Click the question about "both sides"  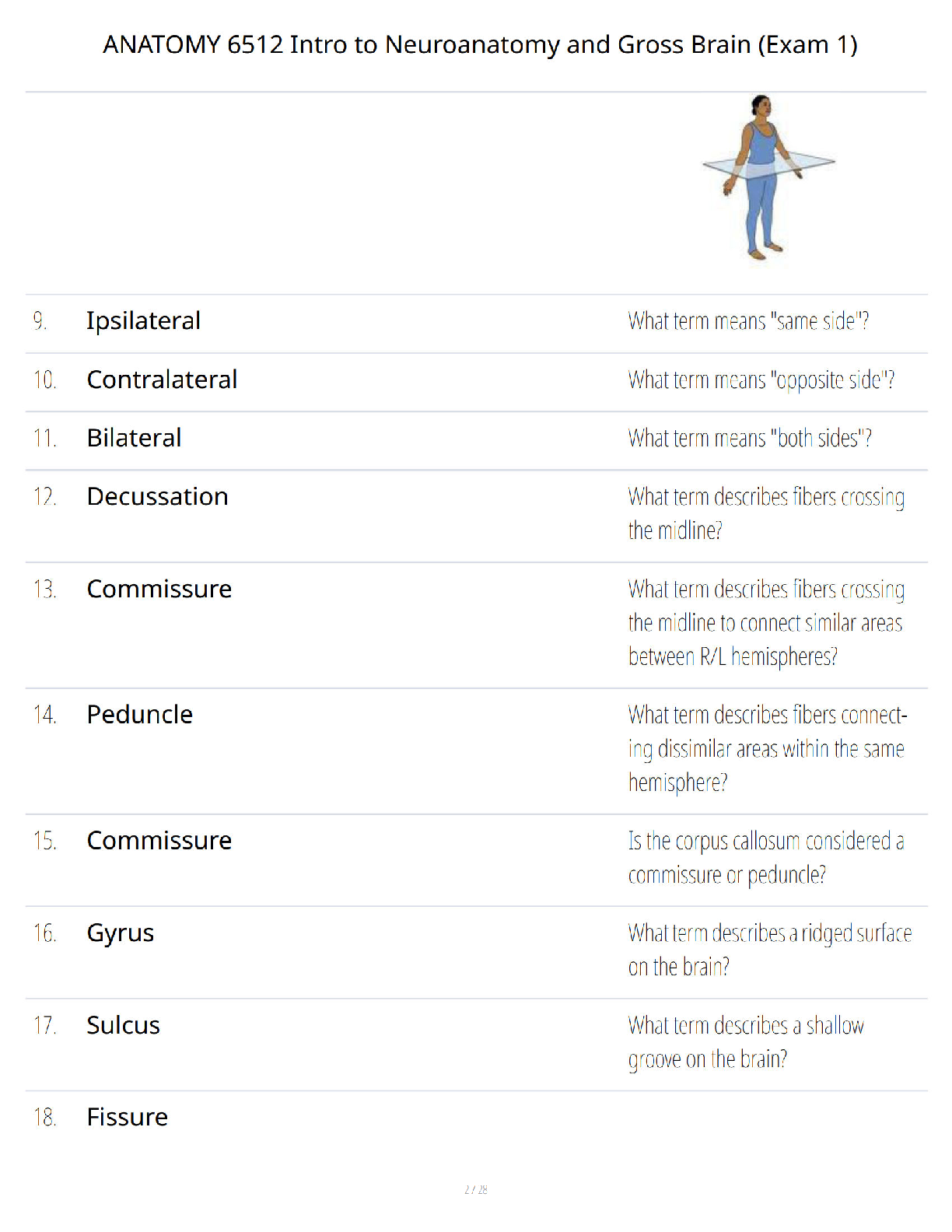coord(750,438)
